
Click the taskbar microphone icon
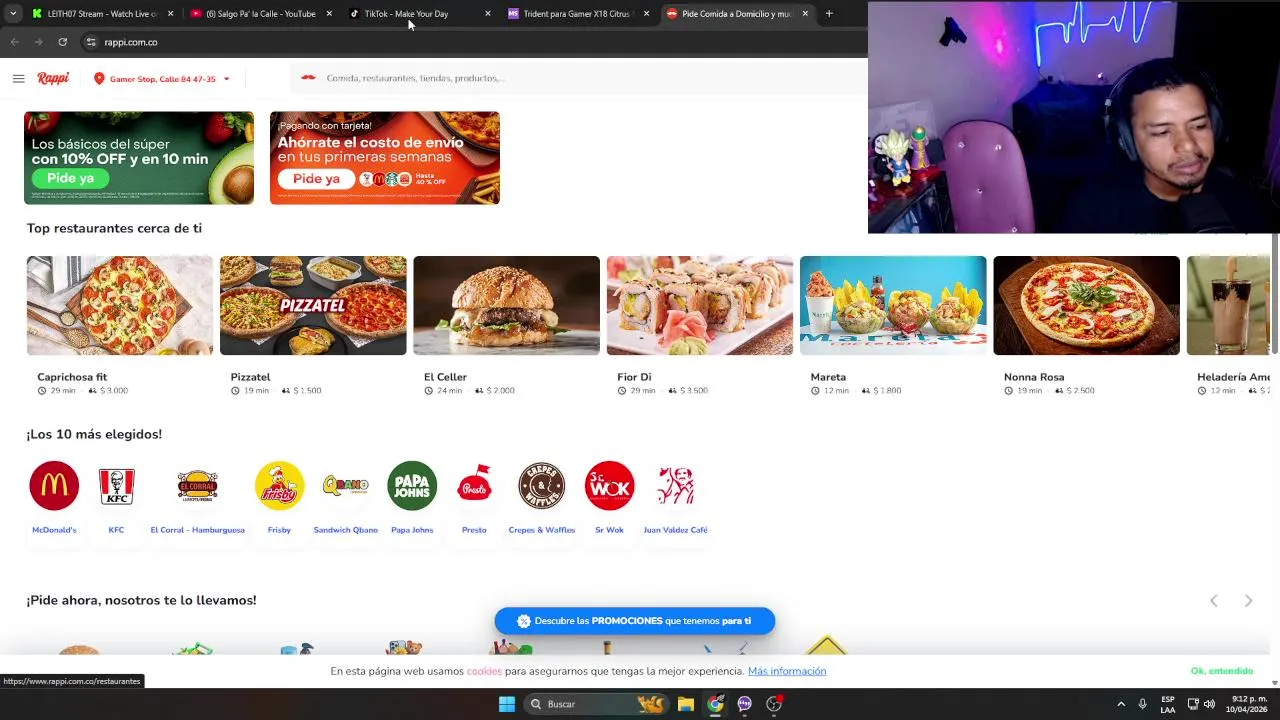click(x=1142, y=704)
